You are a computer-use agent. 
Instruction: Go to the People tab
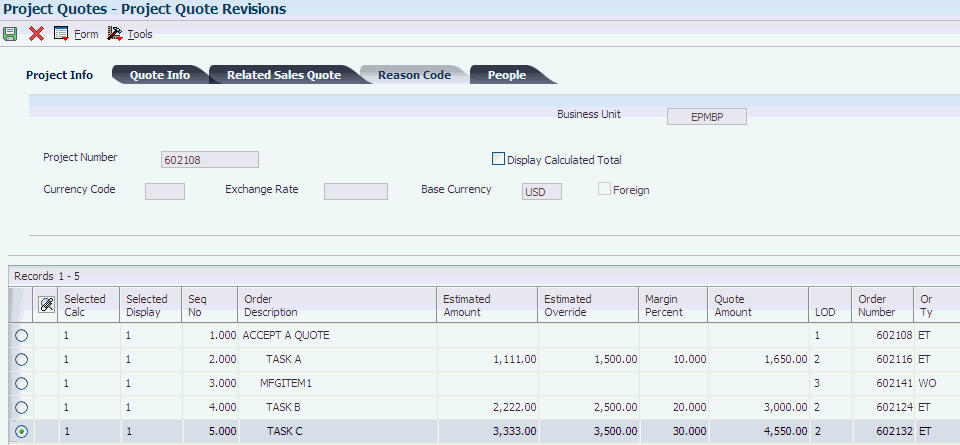pos(506,75)
